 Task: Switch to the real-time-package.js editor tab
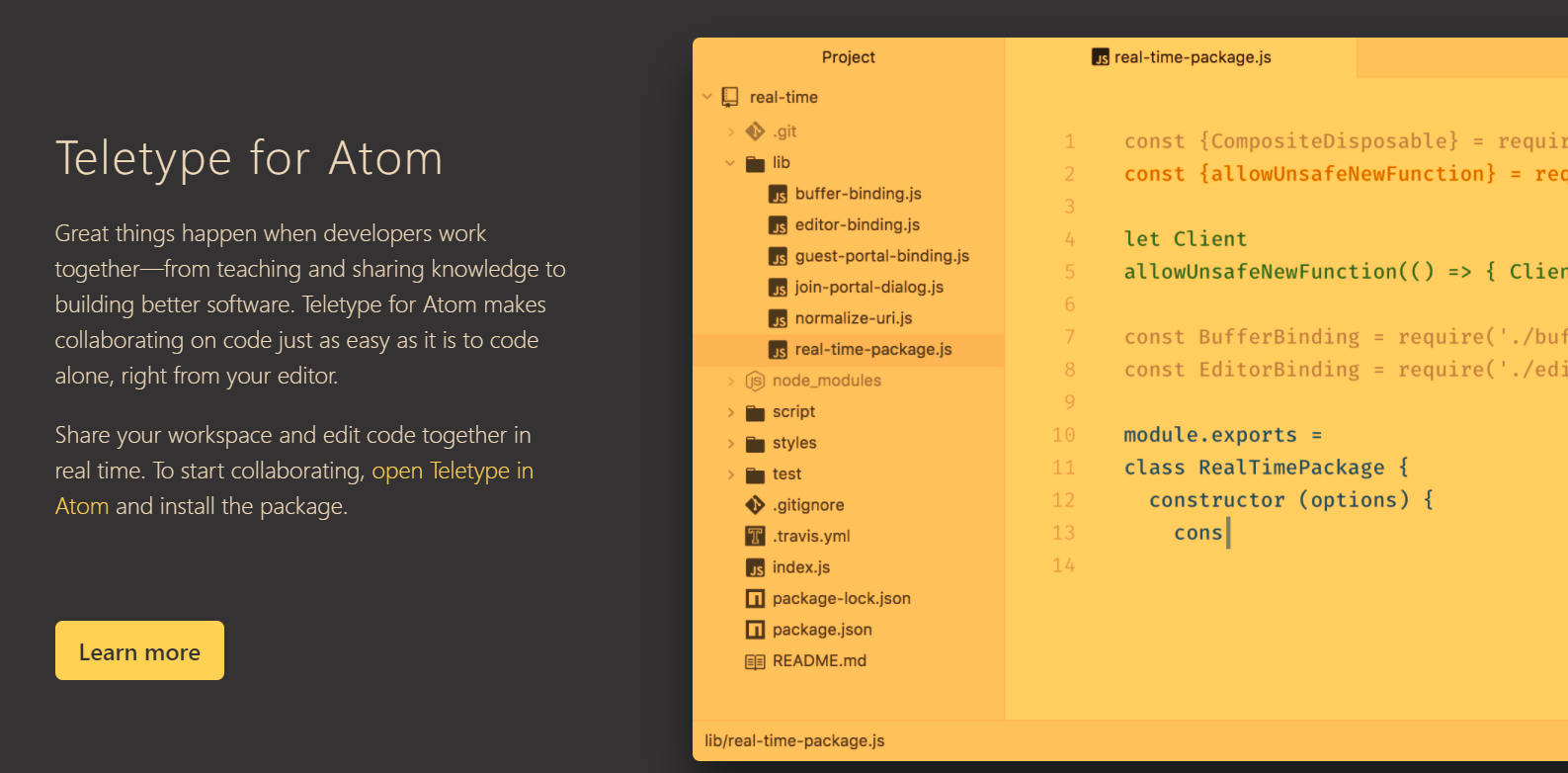[x=1182, y=57]
